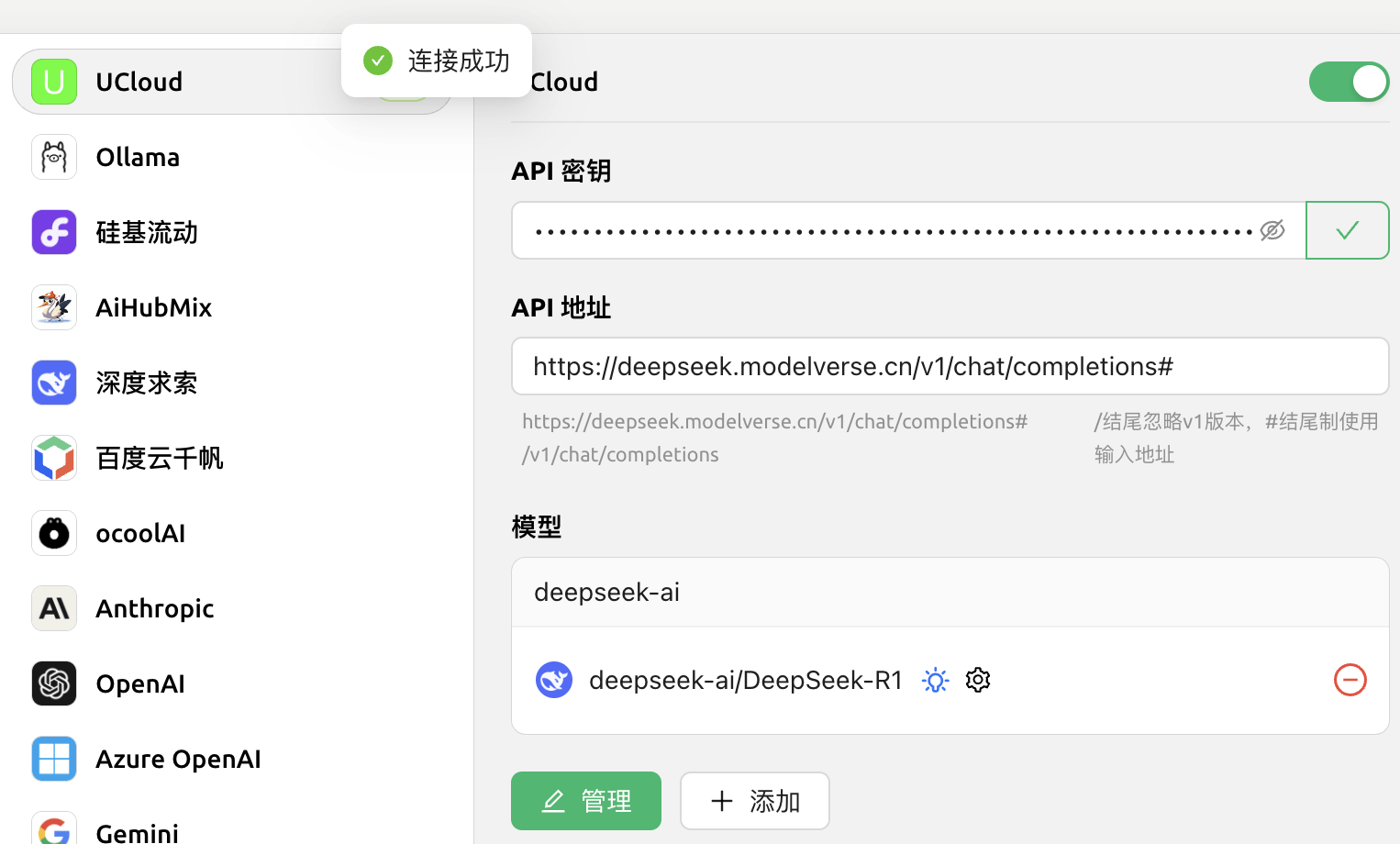1400x844 pixels.
Task: Open the 深度求索 DeepSeek provider
Action: pos(147,383)
